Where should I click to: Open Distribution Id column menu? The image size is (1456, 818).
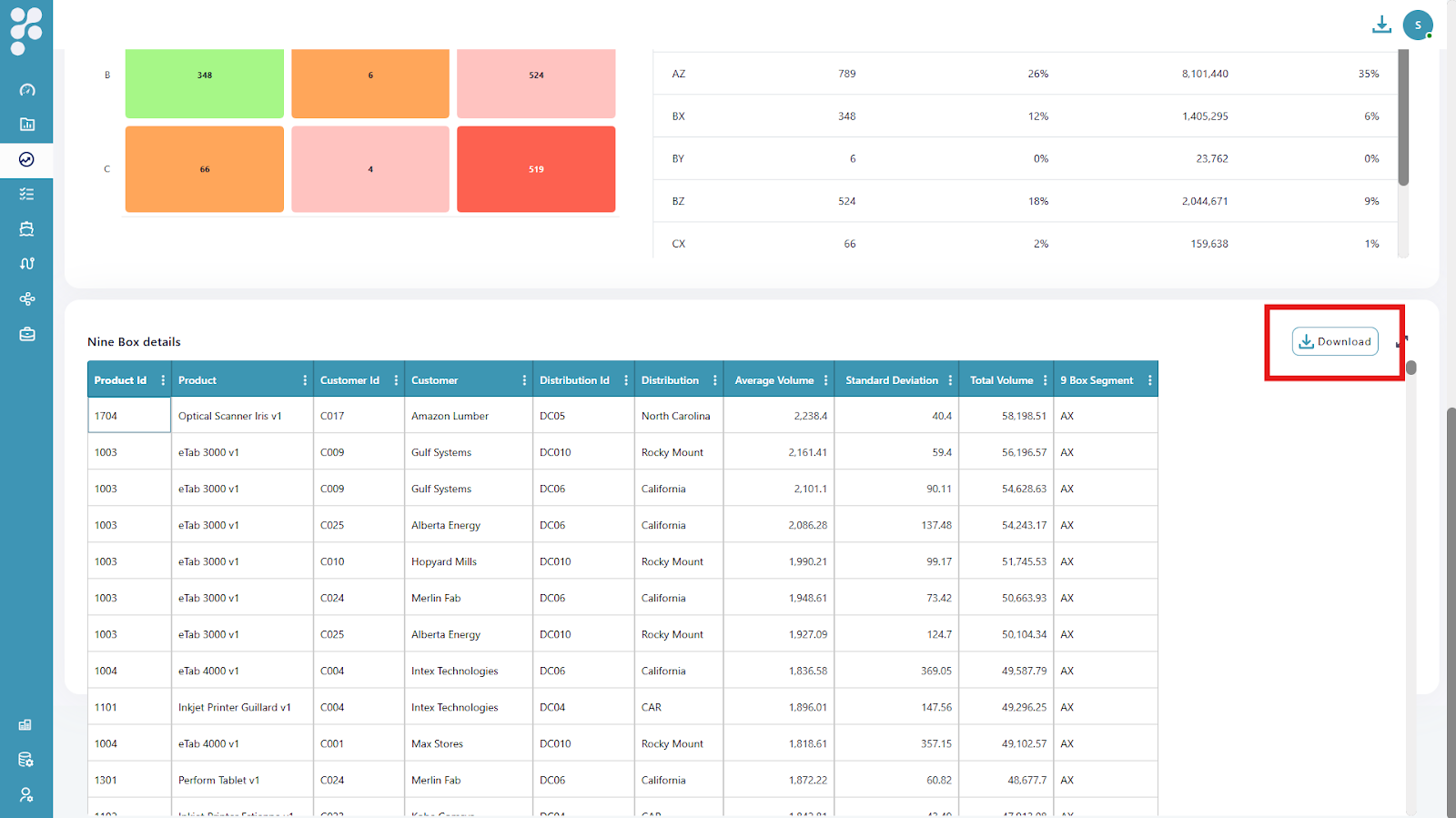626,380
